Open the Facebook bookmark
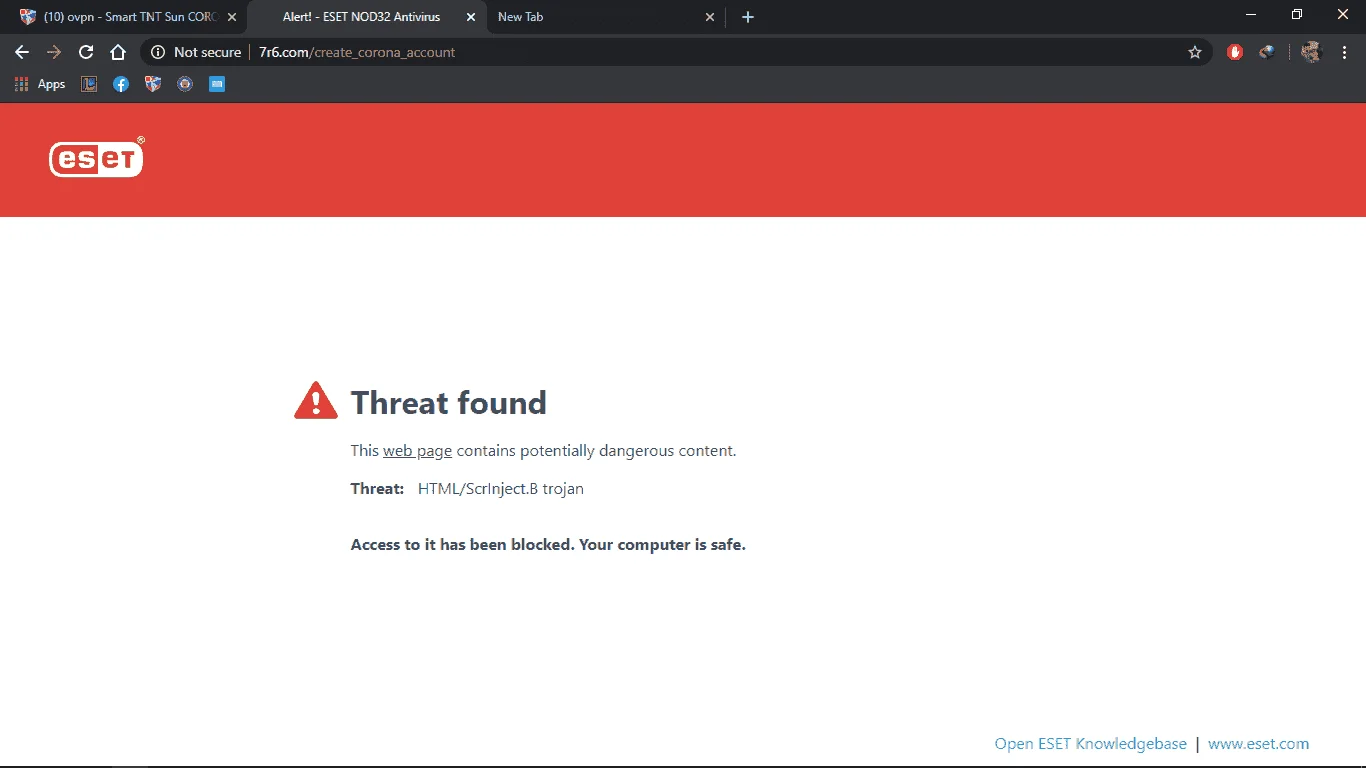The width and height of the screenshot is (1366, 768). (x=121, y=84)
